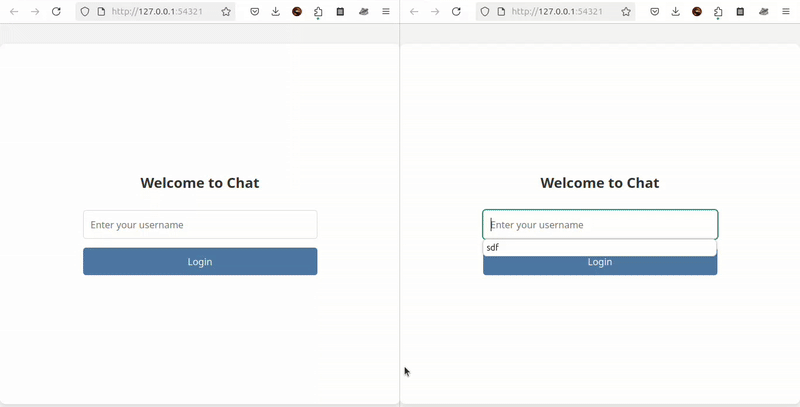Screen dimensions: 800x407
Task: Click the shield icon in right address bar
Action: coord(485,11)
